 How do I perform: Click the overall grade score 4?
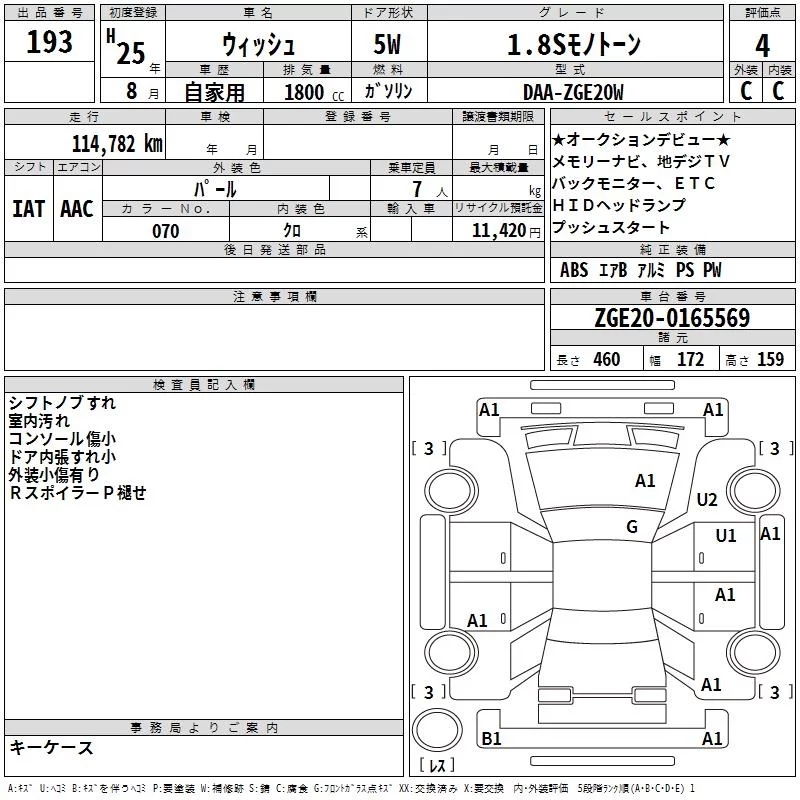click(762, 45)
